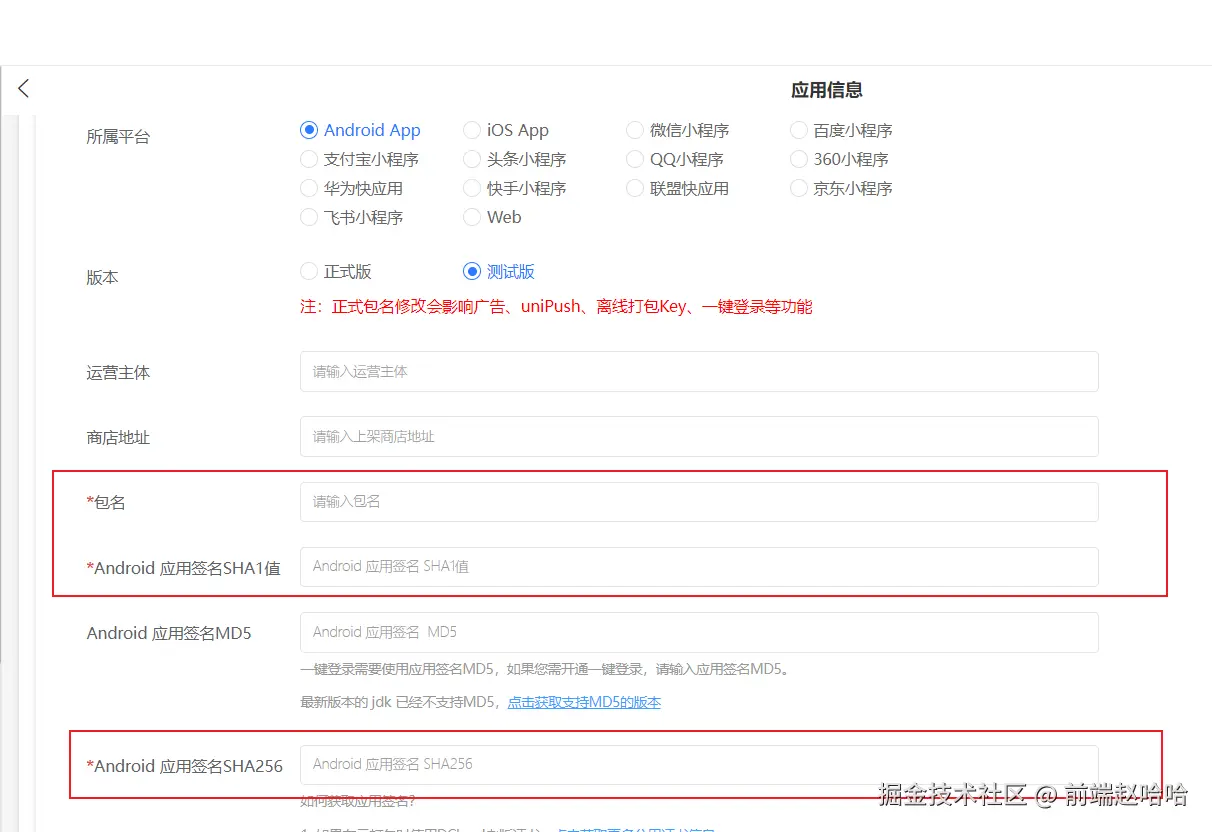Choose 华为快应用 radio option
The width and height of the screenshot is (1212, 832).
351,188
